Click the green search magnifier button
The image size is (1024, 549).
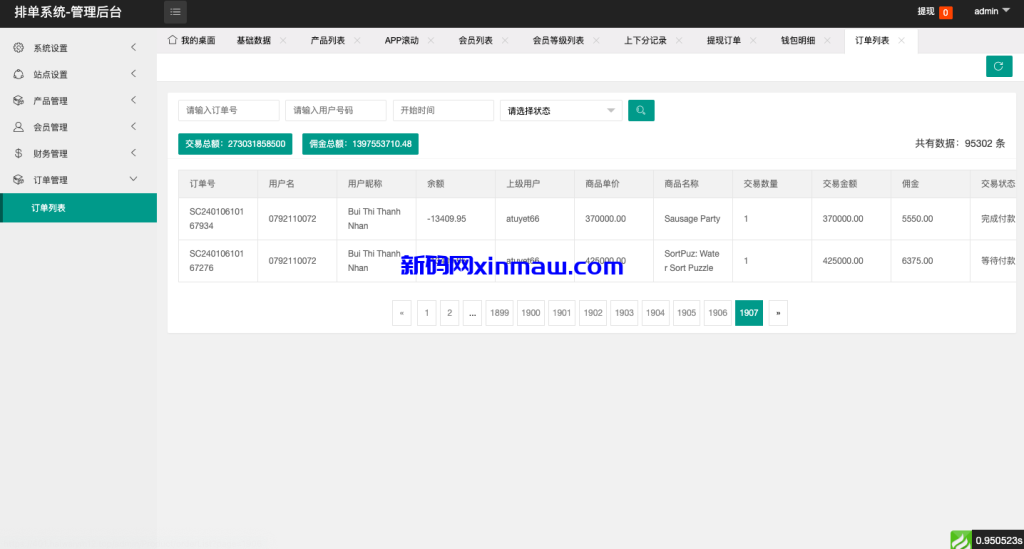(641, 110)
